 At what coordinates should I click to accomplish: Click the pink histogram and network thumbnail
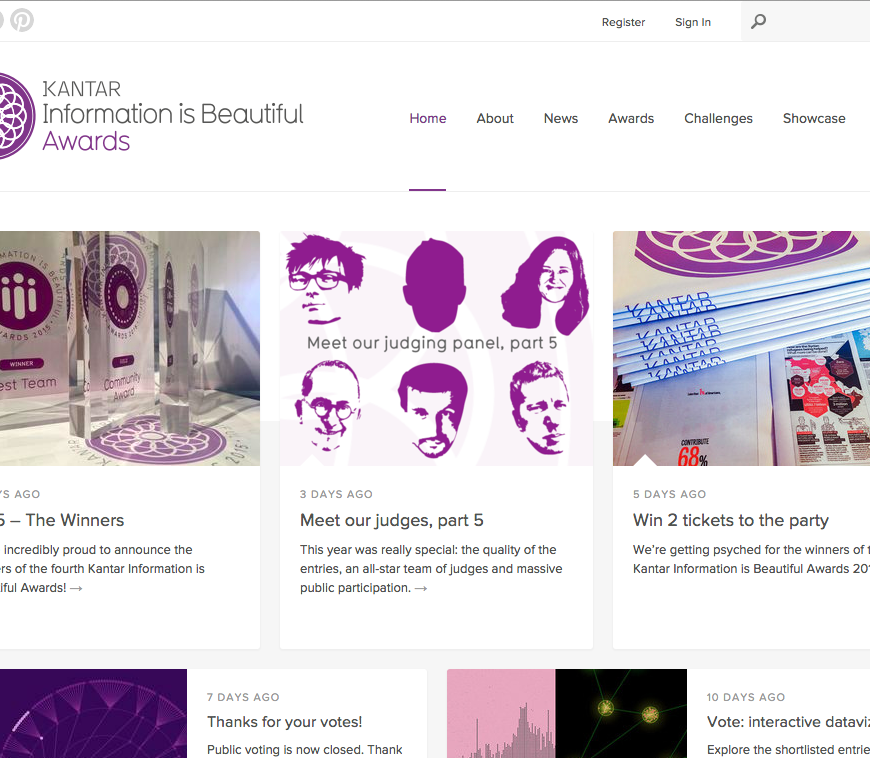567,714
